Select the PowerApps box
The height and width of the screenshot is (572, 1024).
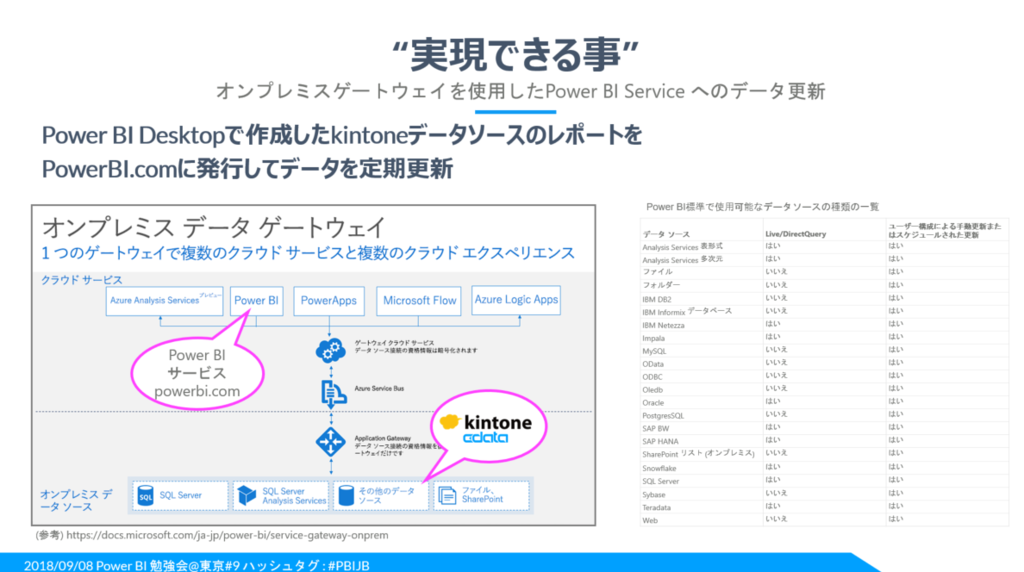328,301
